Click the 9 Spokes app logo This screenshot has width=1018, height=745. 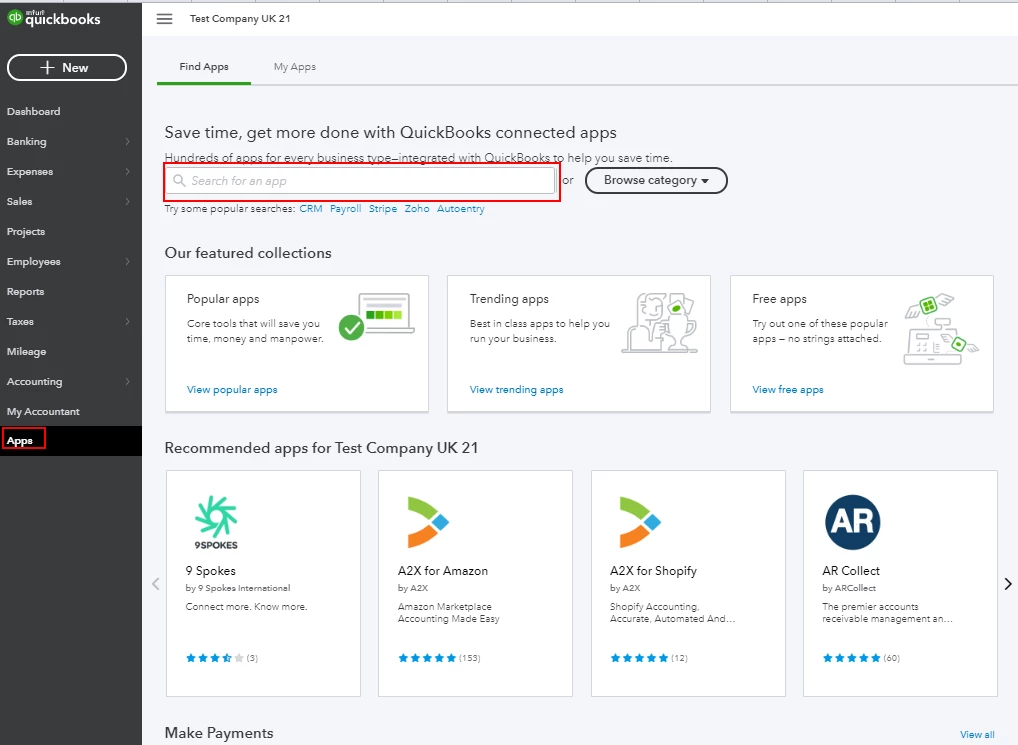click(x=216, y=522)
